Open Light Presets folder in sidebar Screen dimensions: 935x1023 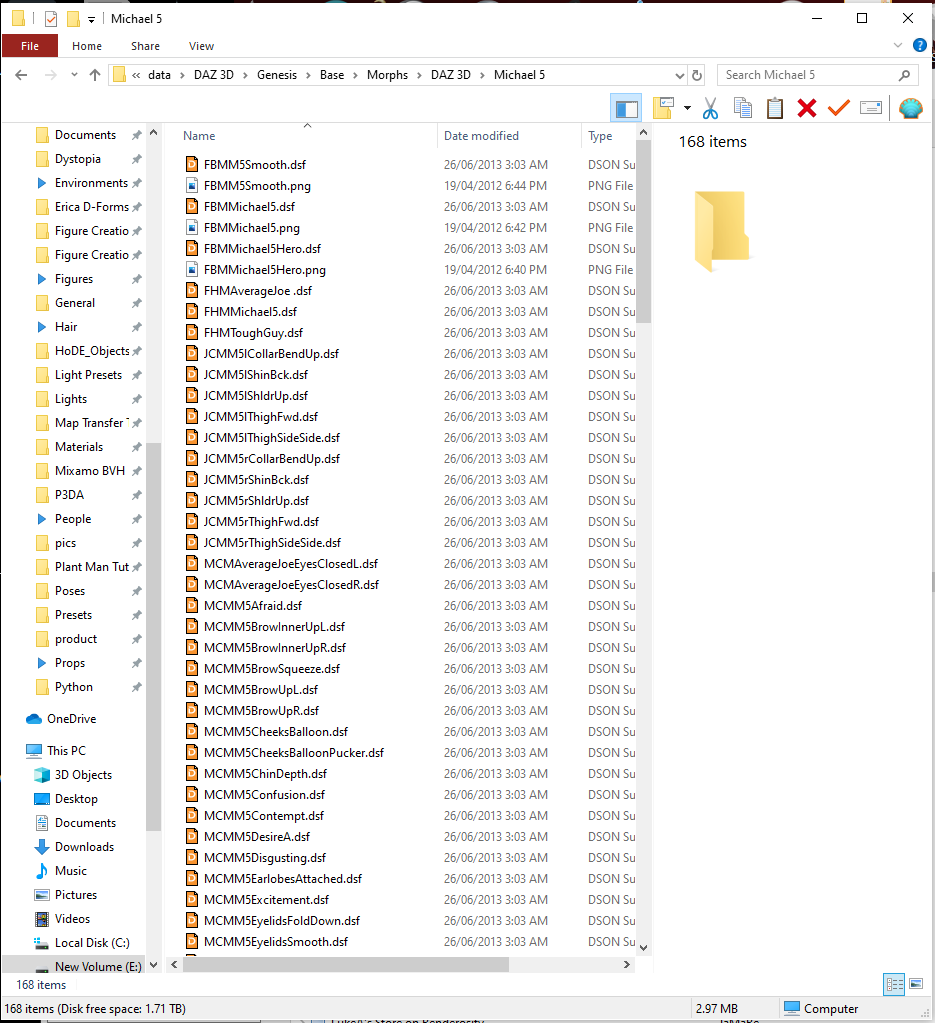[x=88, y=375]
